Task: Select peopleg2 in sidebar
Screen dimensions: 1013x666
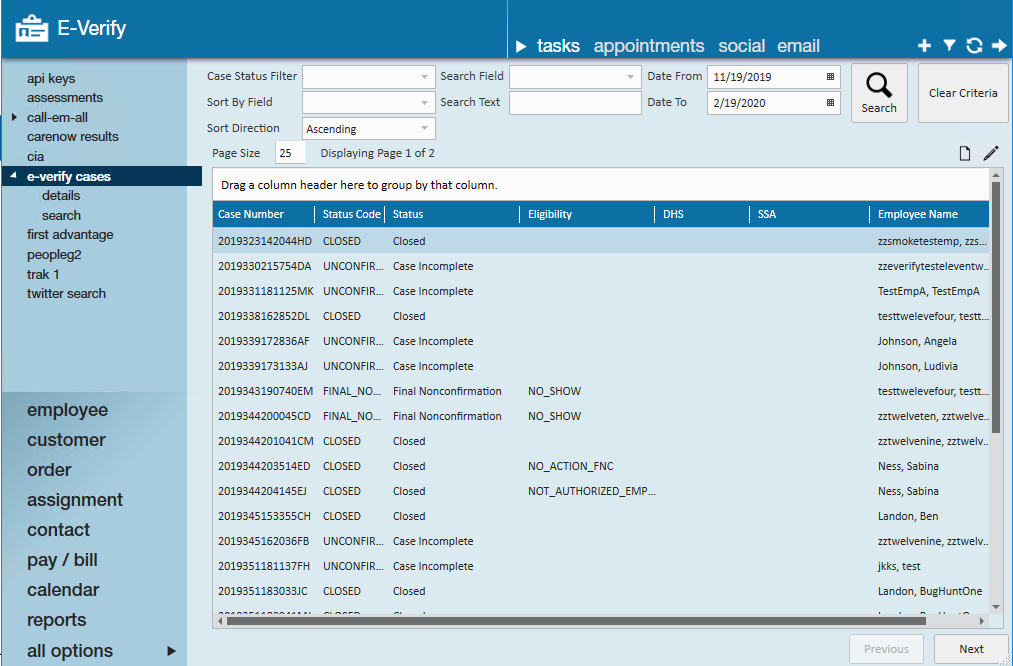Action: 54,255
